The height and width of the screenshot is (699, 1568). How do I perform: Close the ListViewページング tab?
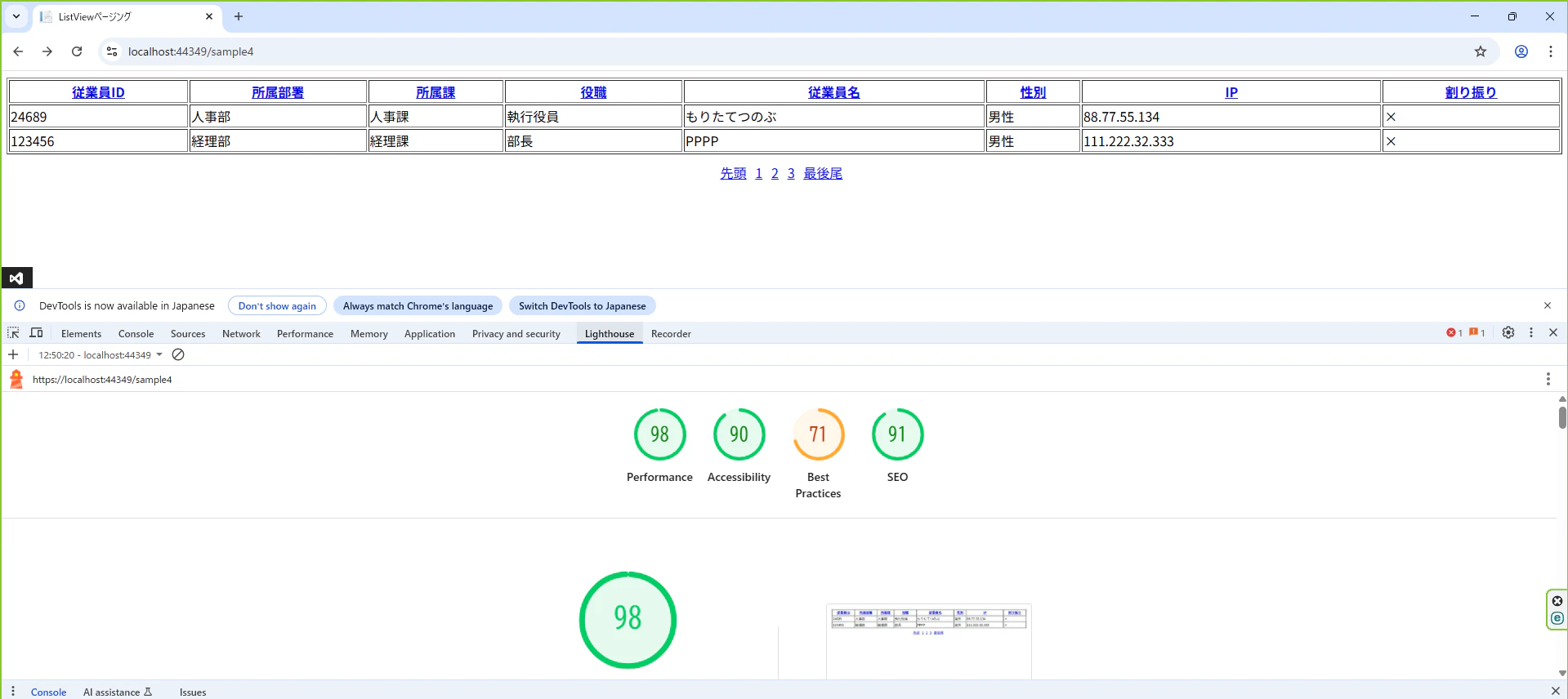(x=209, y=16)
